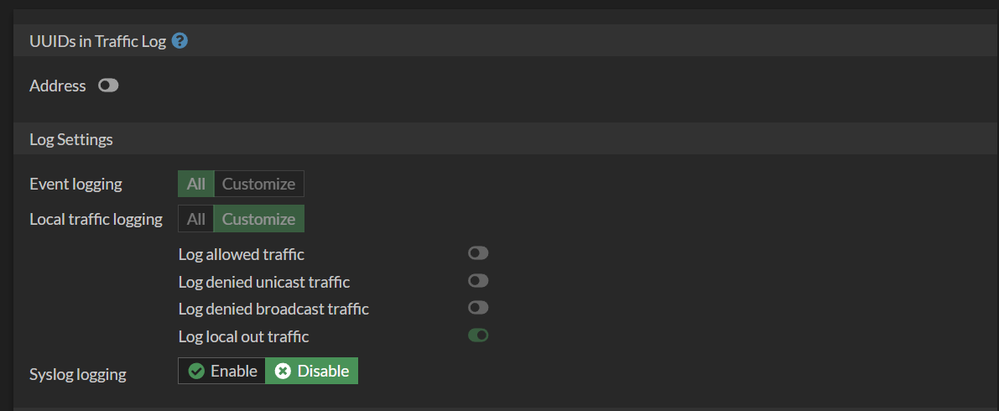This screenshot has height=411, width=999.
Task: Switch on Log denied broadcast traffic toggle
Action: pos(478,308)
